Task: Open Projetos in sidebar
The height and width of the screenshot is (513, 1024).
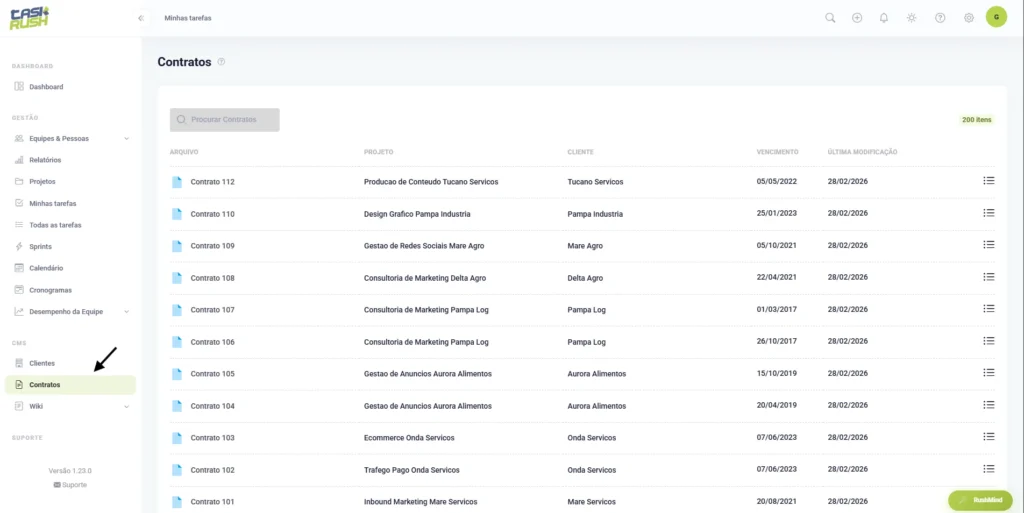Action: click(42, 181)
